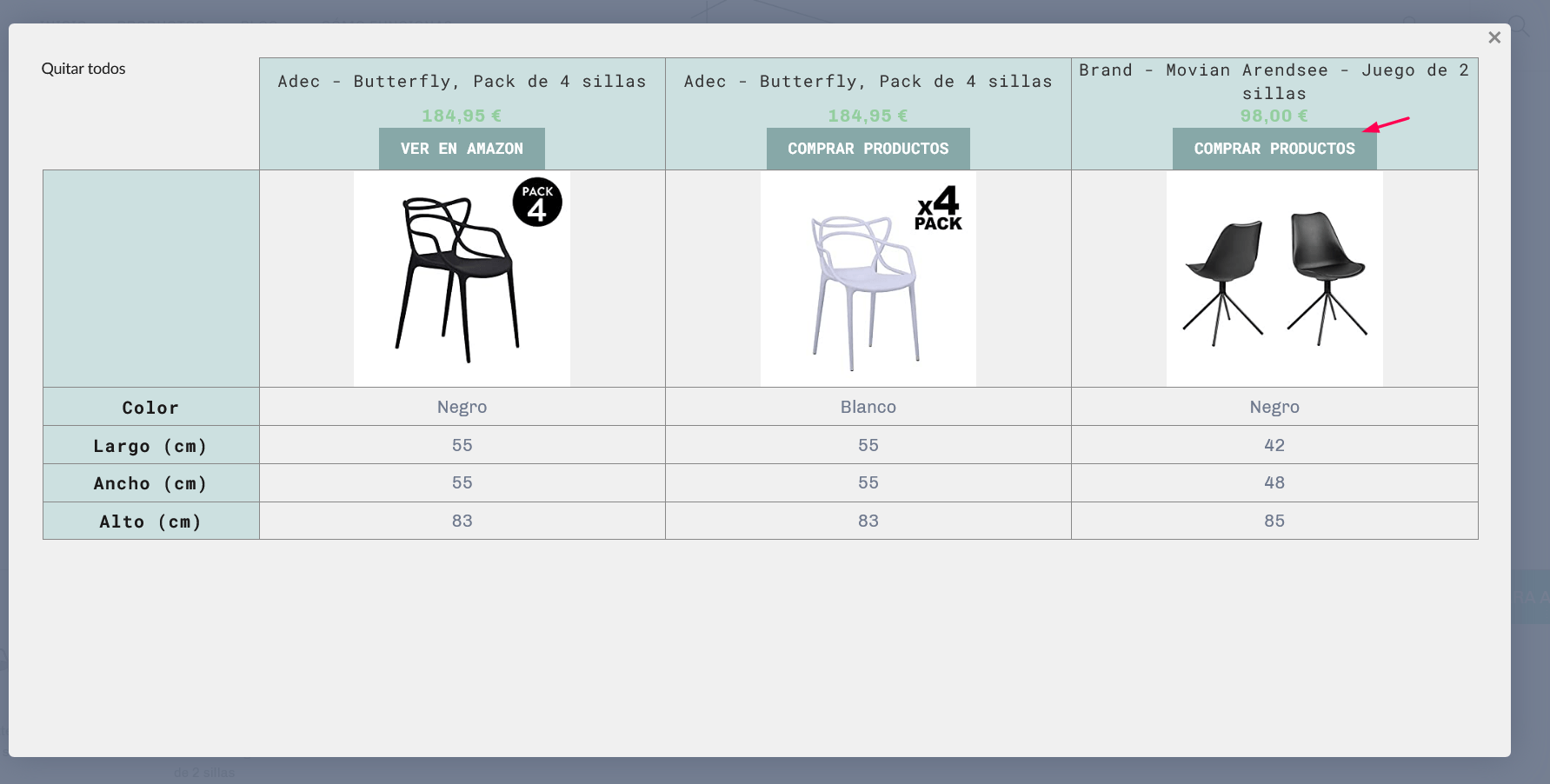Image resolution: width=1550 pixels, height=784 pixels.
Task: Click the 184,95 € price of second product
Action: pyautogui.click(x=868, y=116)
